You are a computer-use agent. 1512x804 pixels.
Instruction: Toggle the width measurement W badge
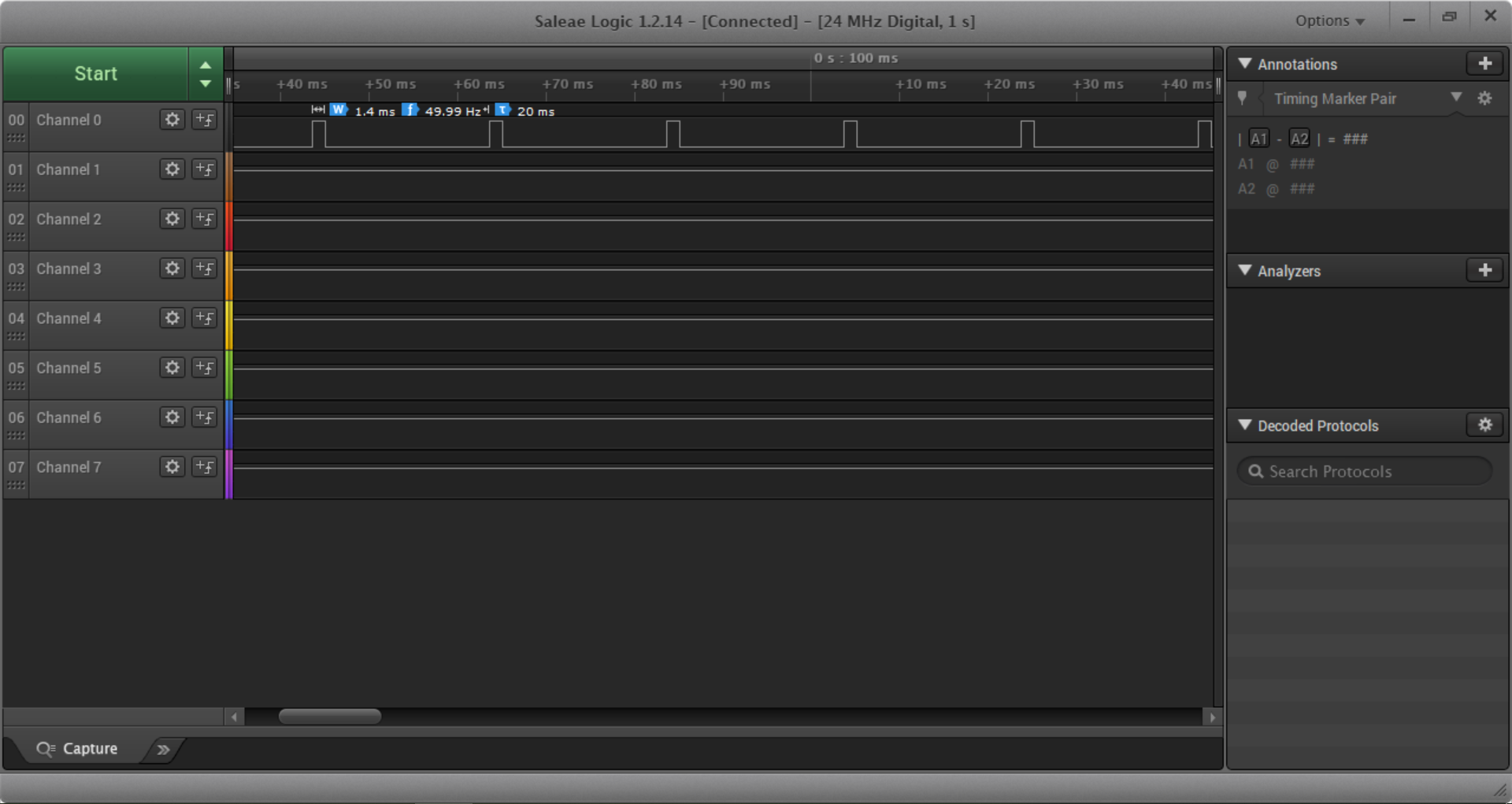coord(339,109)
